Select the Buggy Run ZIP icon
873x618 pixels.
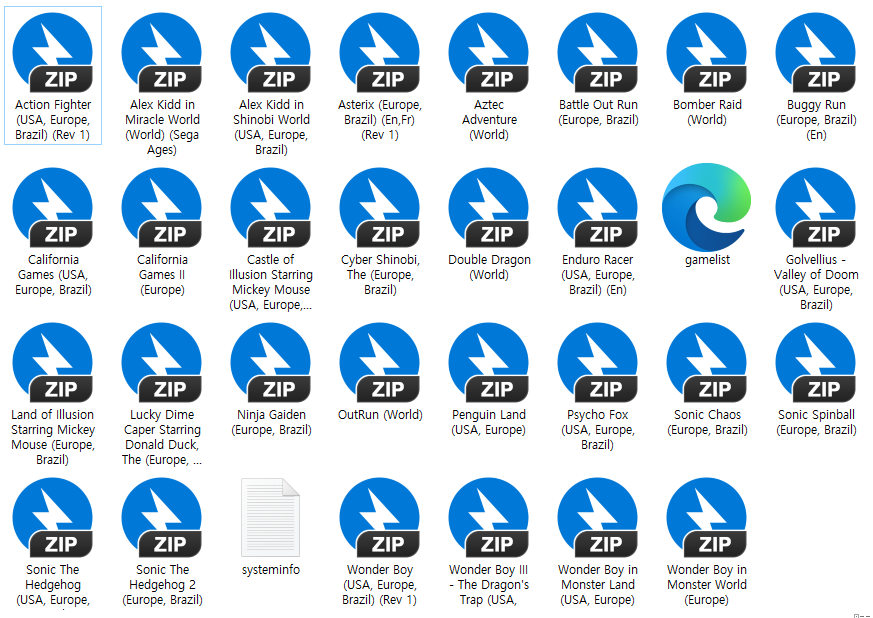click(x=816, y=53)
